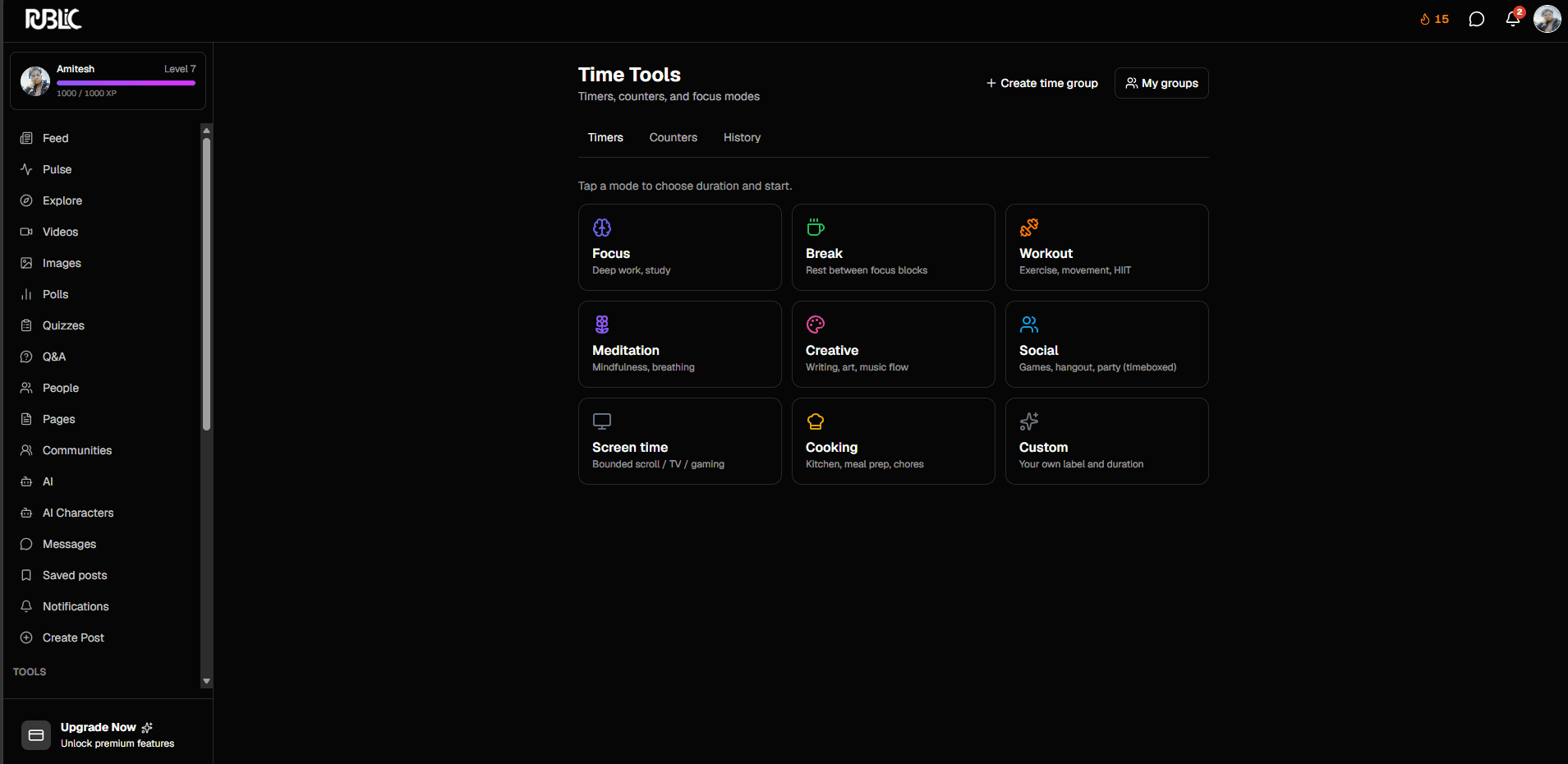Image resolution: width=1568 pixels, height=764 pixels.
Task: Open the profile avatar in top right
Action: pos(1547,19)
